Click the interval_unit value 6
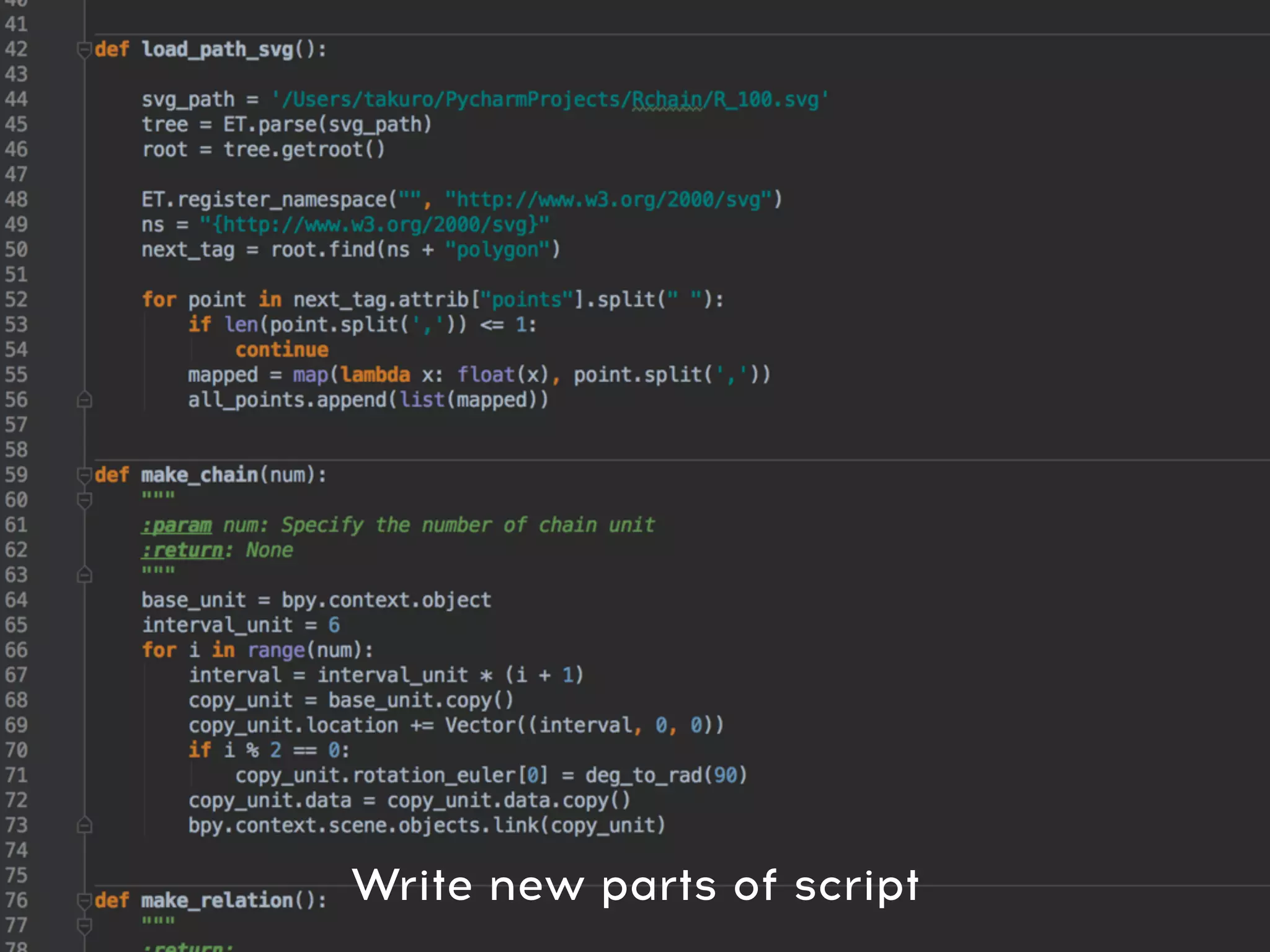 (334, 625)
